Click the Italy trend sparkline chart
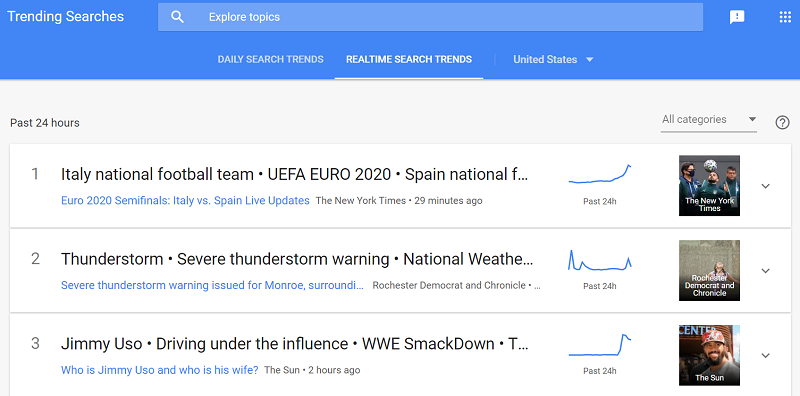The width and height of the screenshot is (800, 396). coord(600,174)
